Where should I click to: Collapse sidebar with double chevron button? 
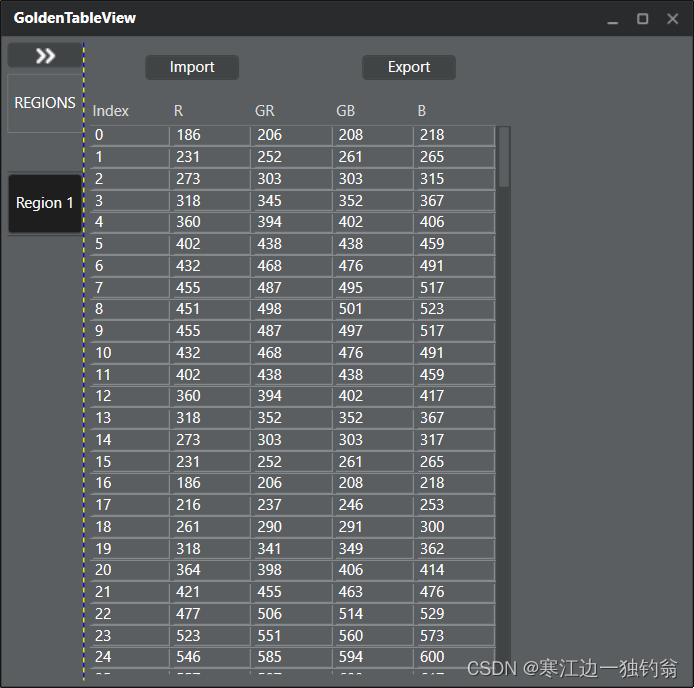click(45, 56)
